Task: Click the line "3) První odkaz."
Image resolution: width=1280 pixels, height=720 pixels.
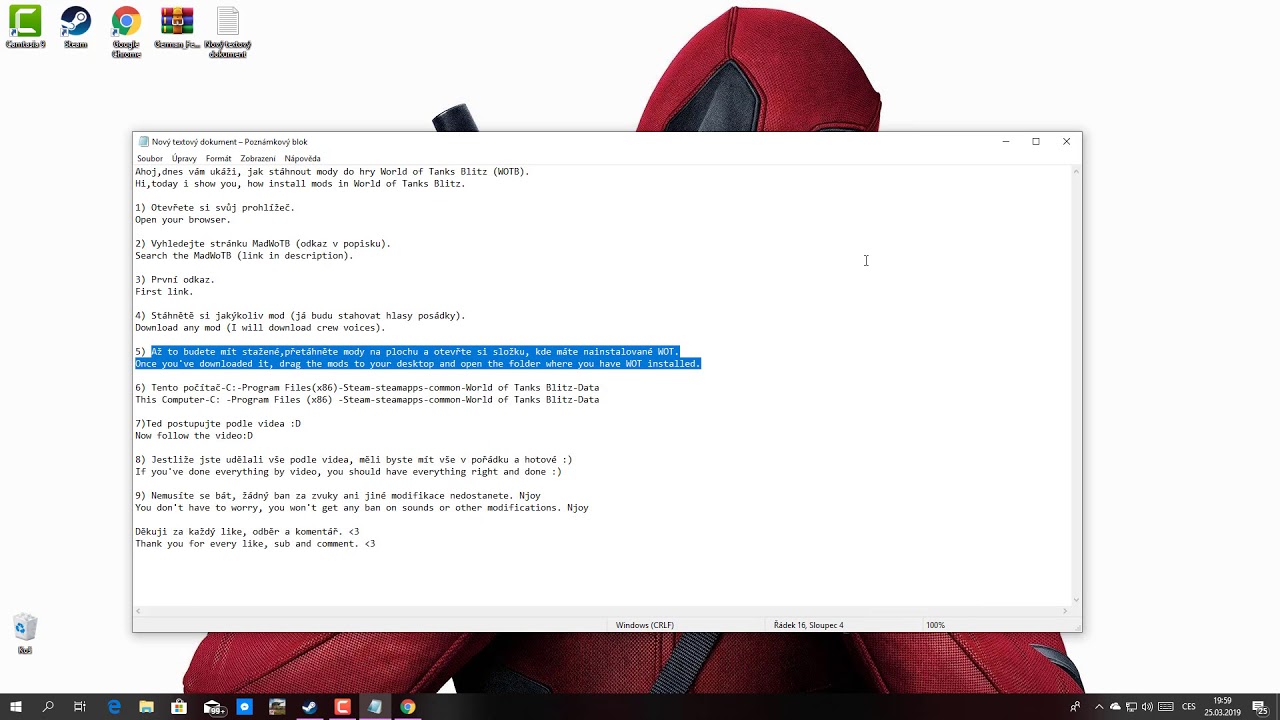Action: (x=175, y=280)
